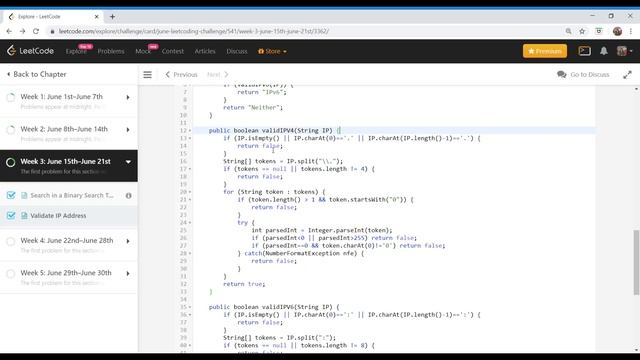Open the playground terminal icon

coord(584,51)
